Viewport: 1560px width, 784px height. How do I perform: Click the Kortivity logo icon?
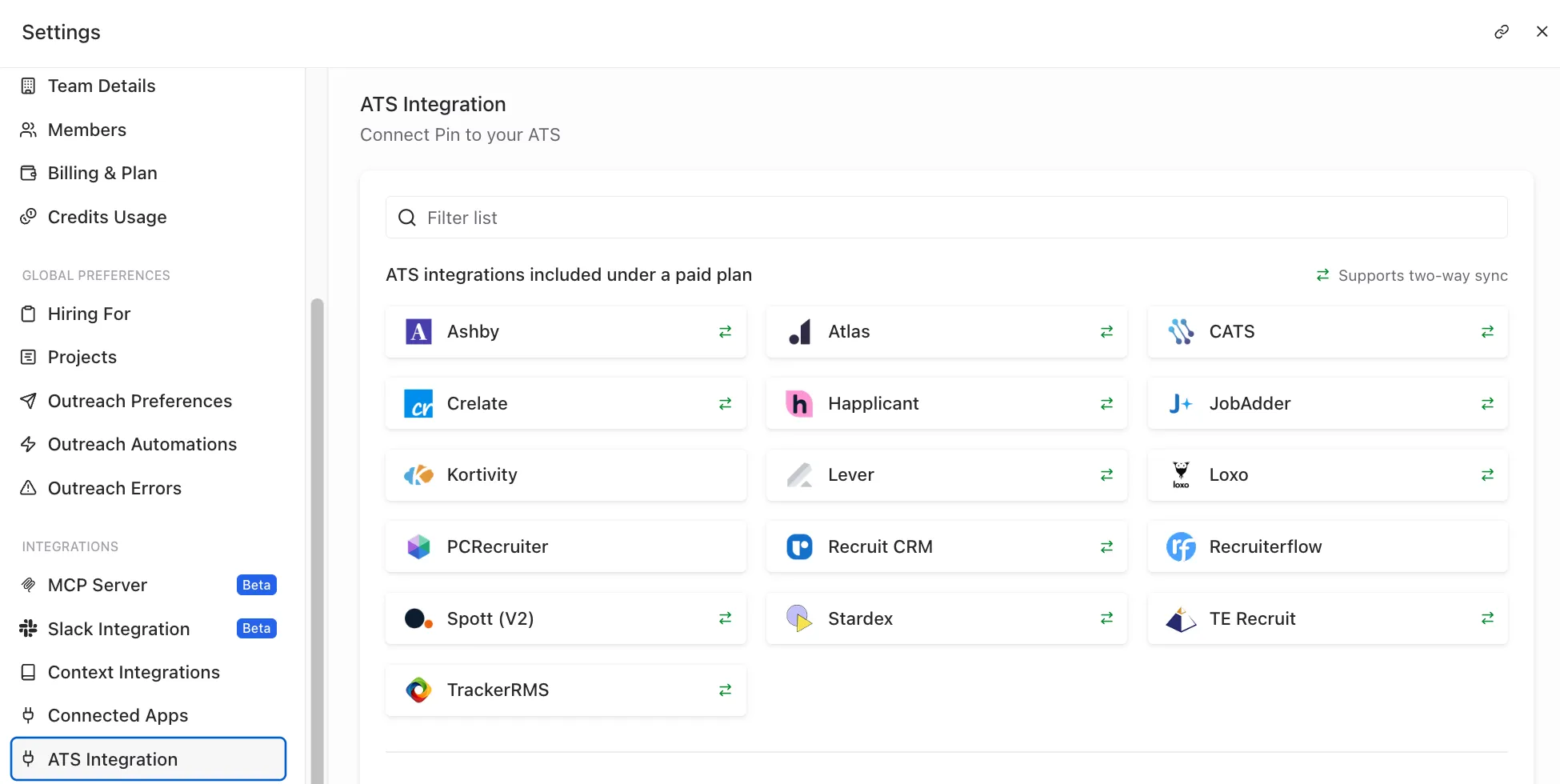click(x=418, y=475)
